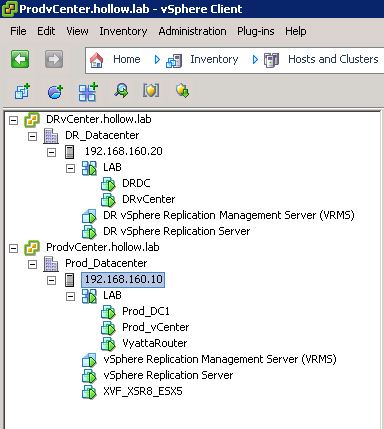Open the Administration menu

(192, 31)
